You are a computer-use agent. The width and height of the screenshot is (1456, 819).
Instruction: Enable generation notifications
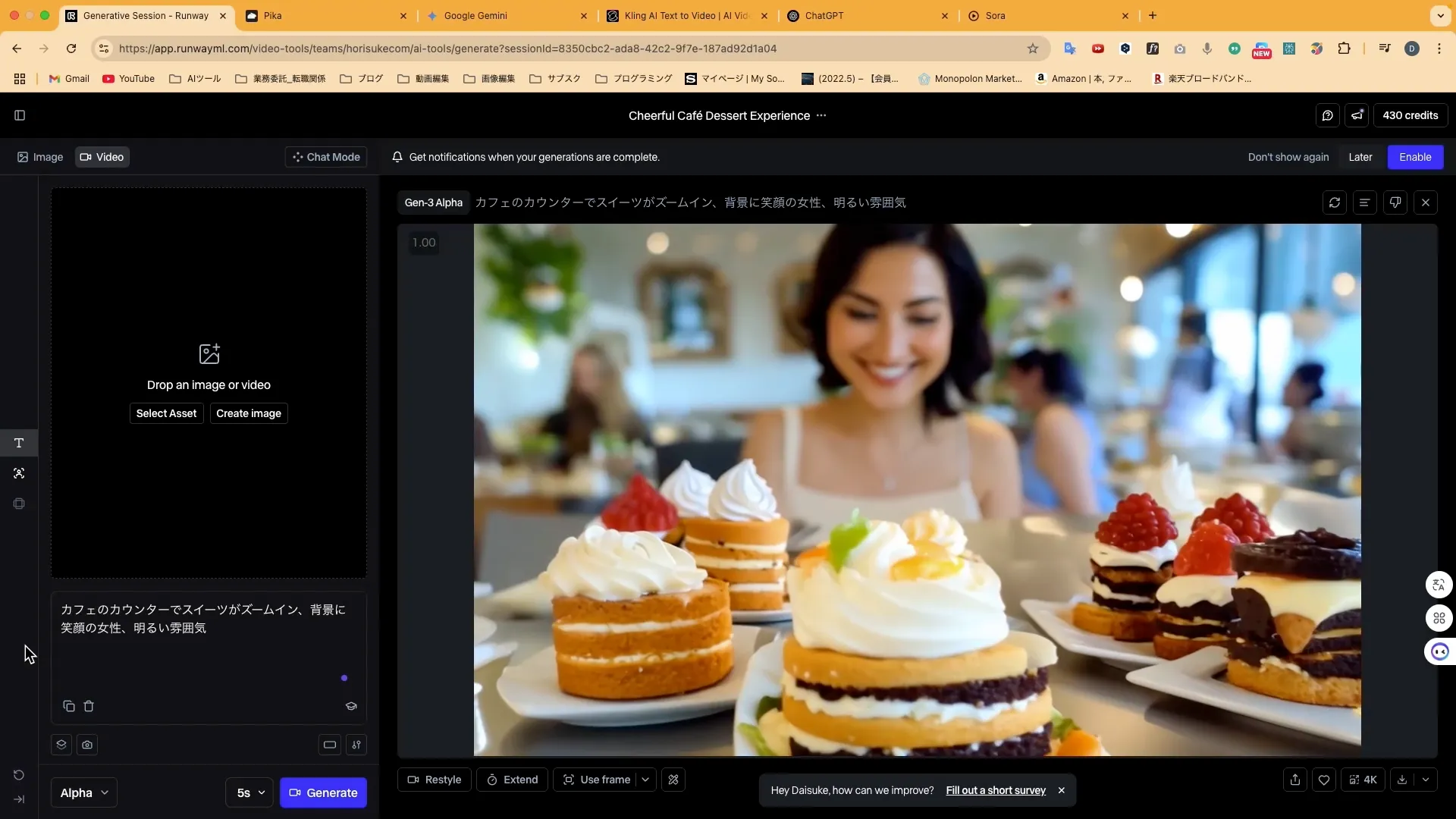(x=1415, y=157)
